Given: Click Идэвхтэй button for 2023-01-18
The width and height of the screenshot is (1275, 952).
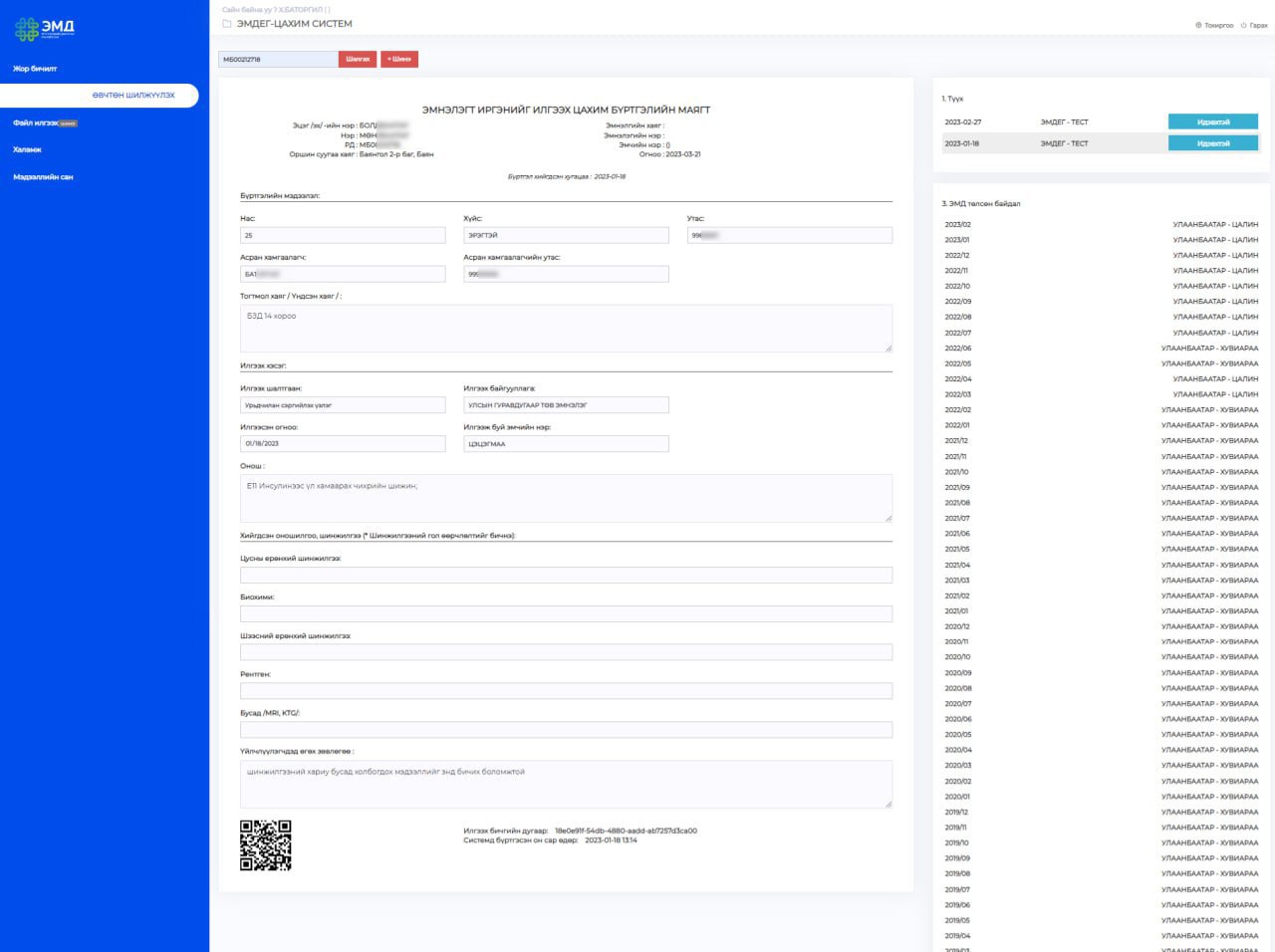Looking at the screenshot, I should point(1212,143).
